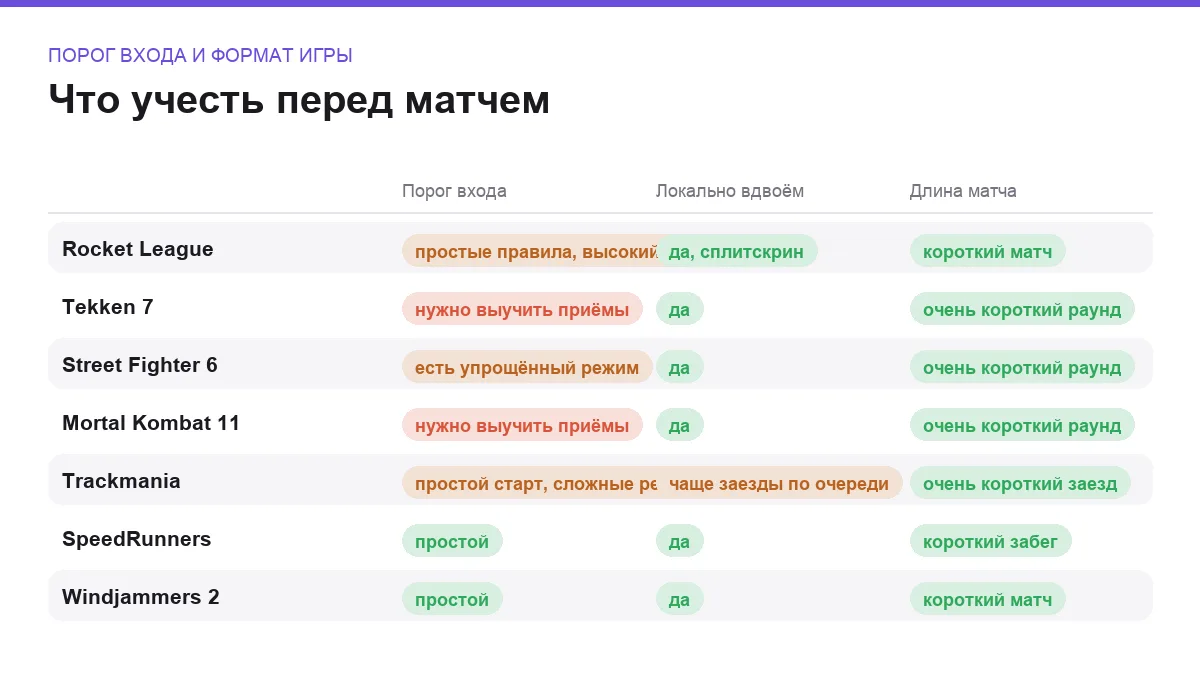Viewport: 1200px width, 676px height.
Task: Select the 'Tekken 7' row name
Action: (x=108, y=307)
